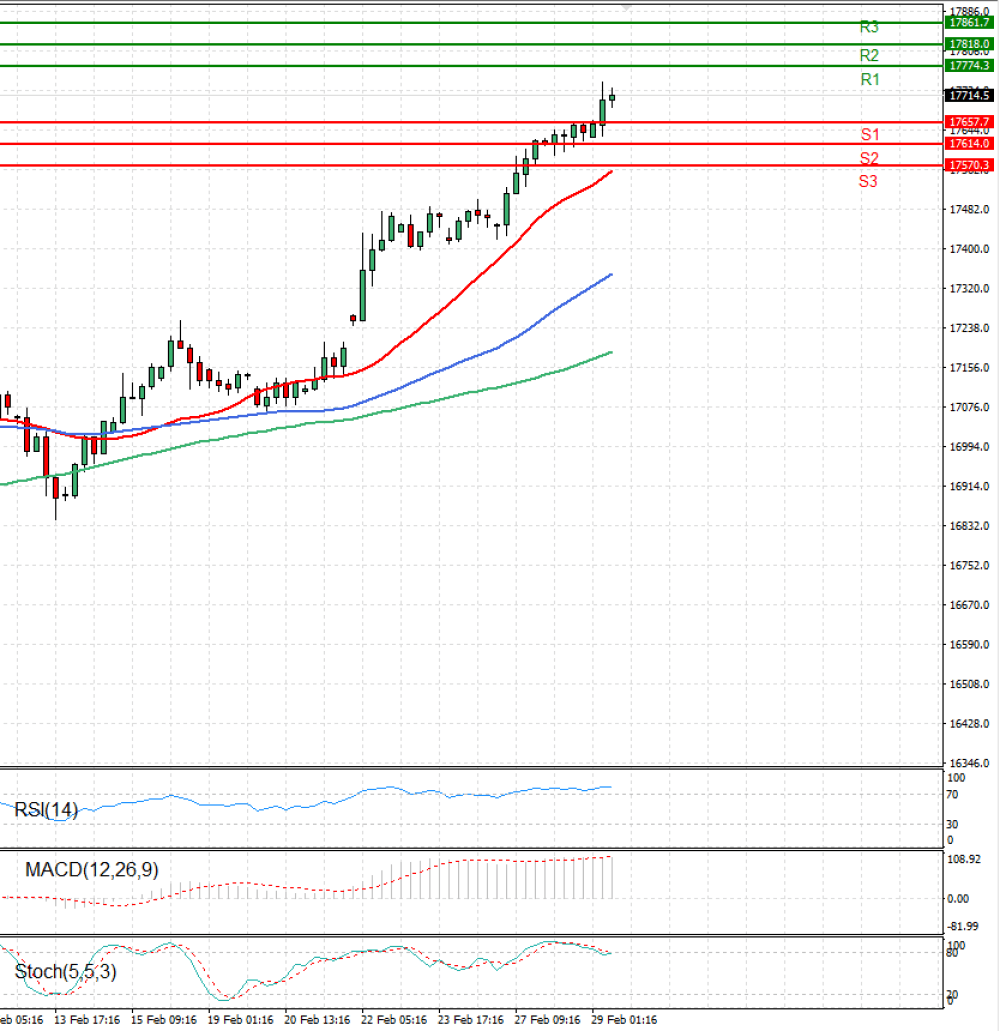Click the 13 Feb 17:16 date label

click(x=87, y=1020)
